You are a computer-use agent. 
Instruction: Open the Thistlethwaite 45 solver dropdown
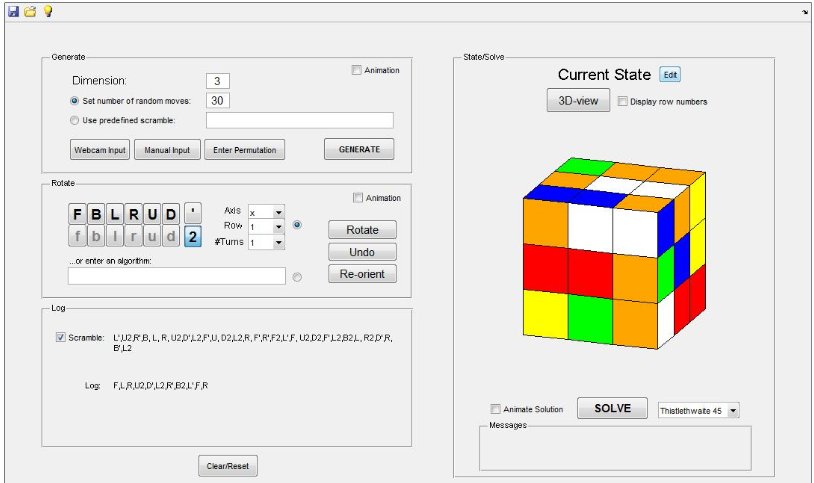[x=732, y=411]
